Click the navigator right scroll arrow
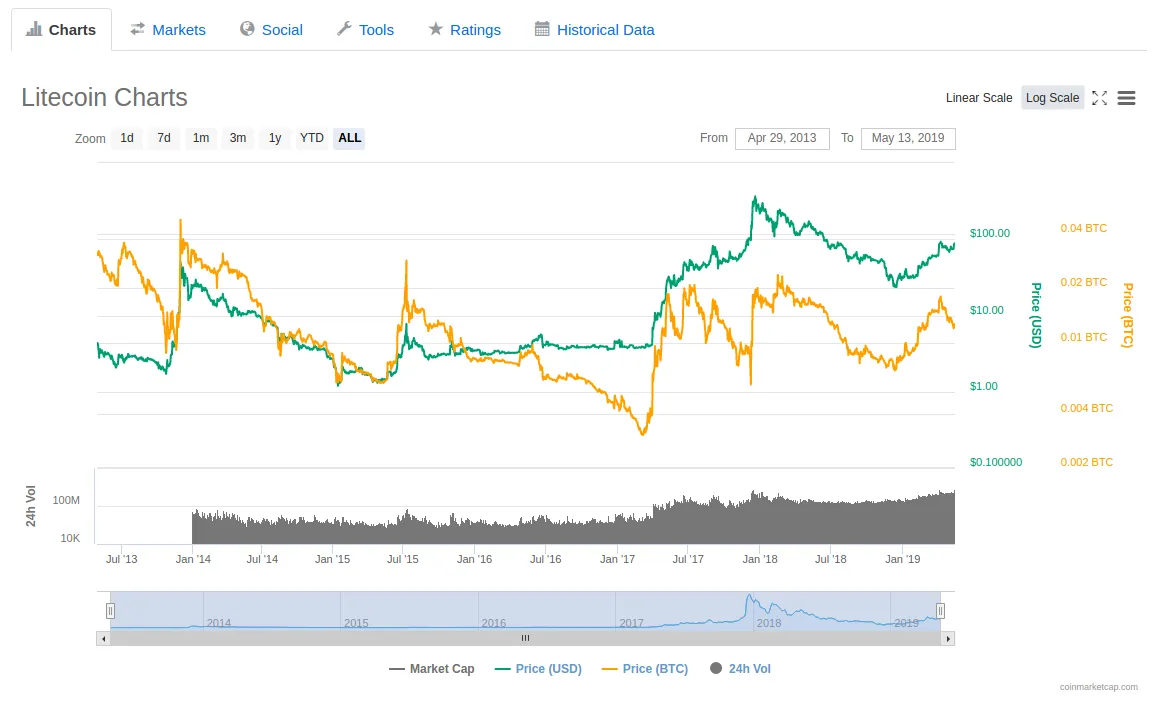The image size is (1164, 710). [x=948, y=639]
